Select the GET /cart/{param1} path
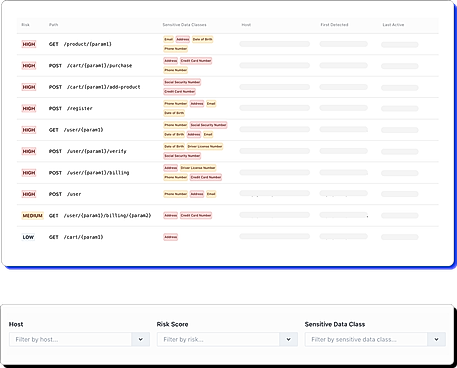 pyautogui.click(x=76, y=237)
